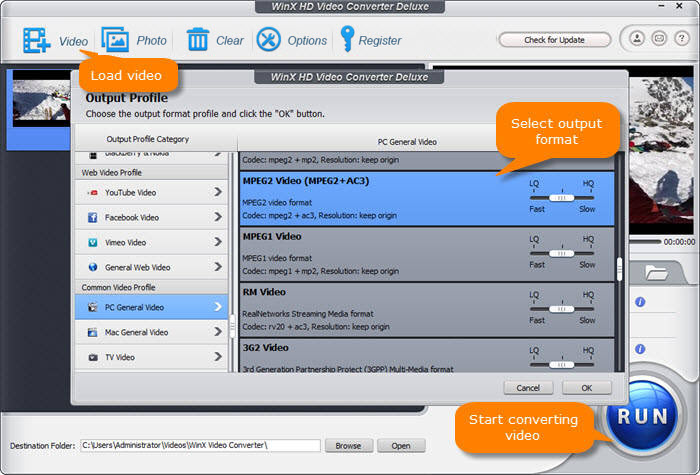Expand PC General Video chevron

pyautogui.click(x=217, y=307)
